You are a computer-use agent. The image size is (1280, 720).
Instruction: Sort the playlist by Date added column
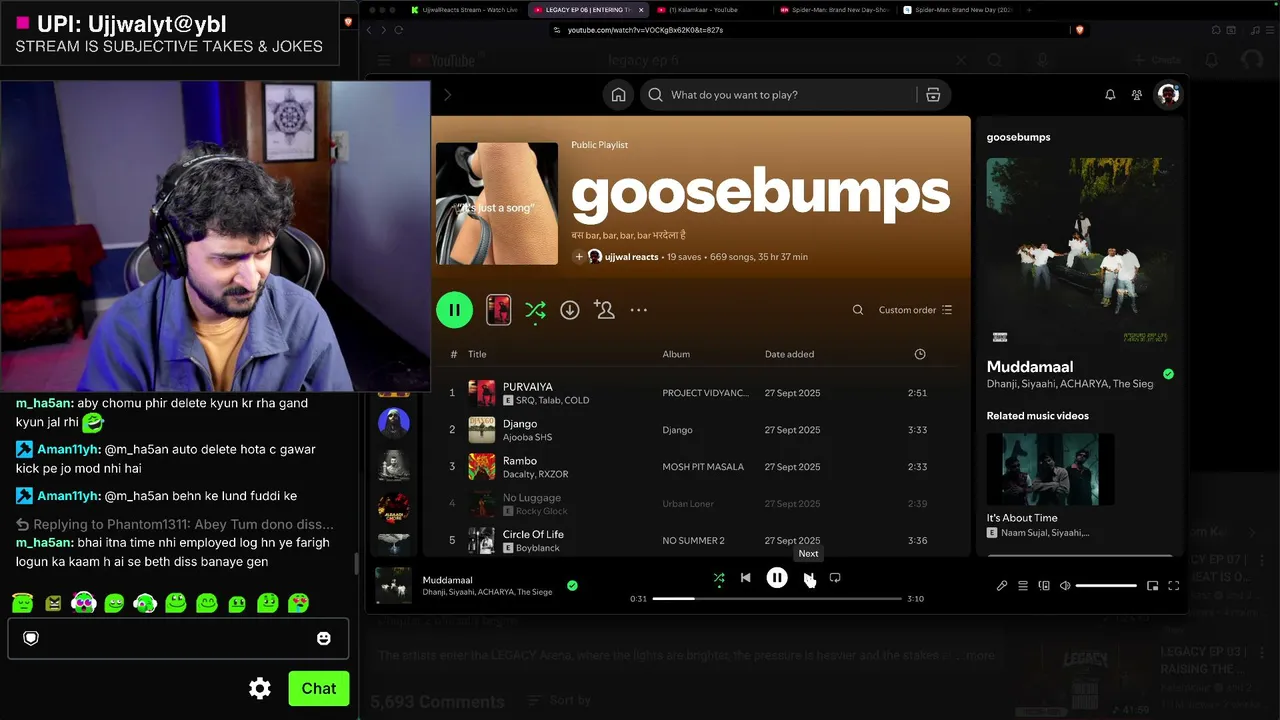click(789, 354)
